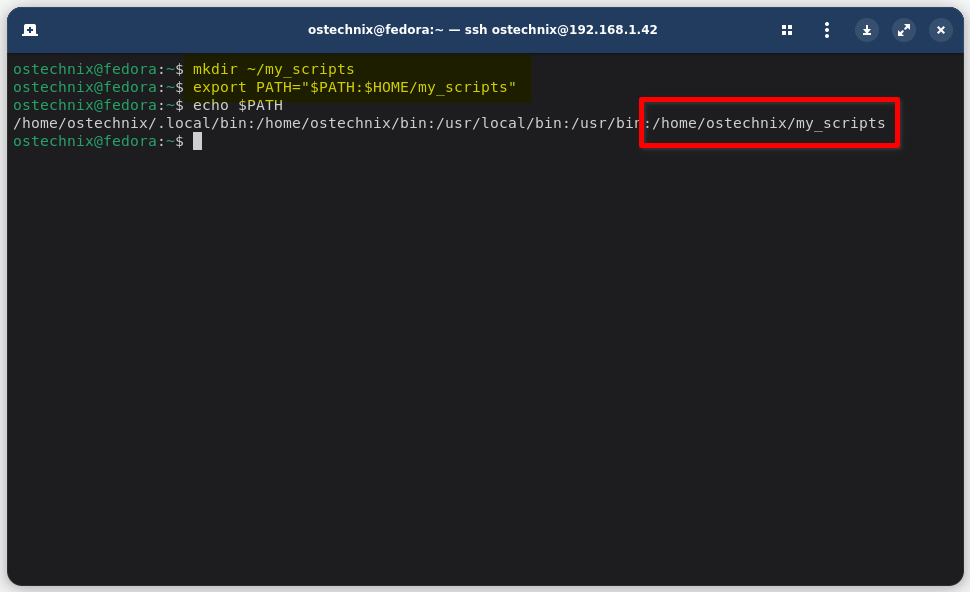The height and width of the screenshot is (592, 970).
Task: Click the export PATH command line
Action: [354, 88]
